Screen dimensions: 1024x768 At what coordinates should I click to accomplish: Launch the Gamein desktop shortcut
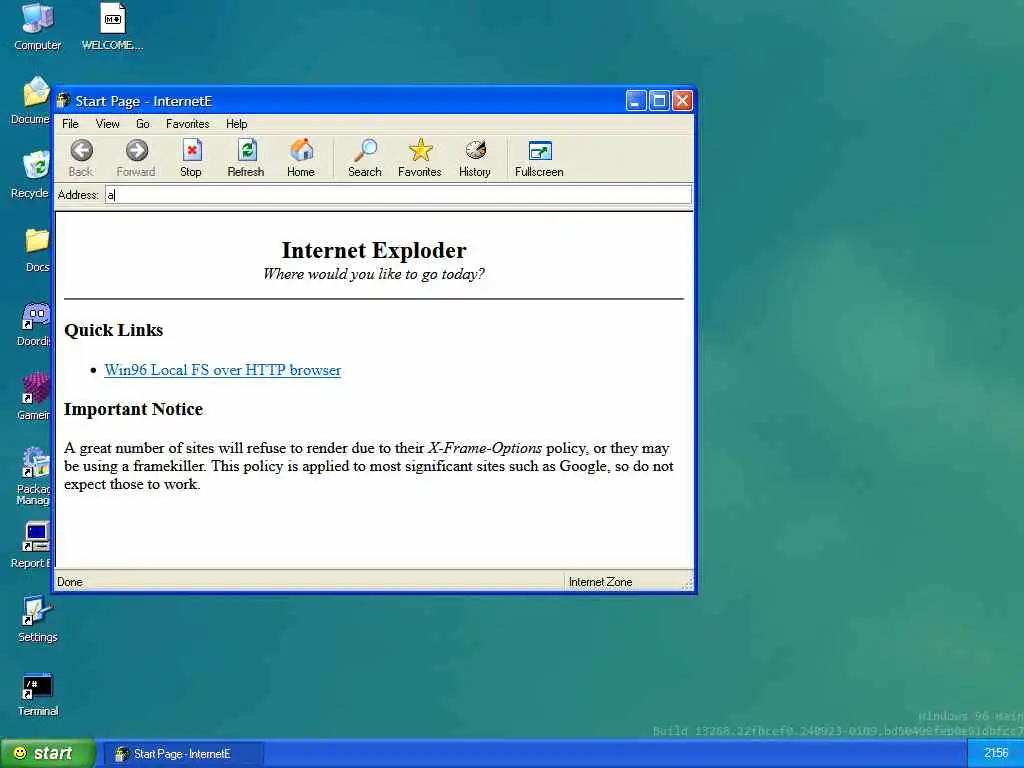[36, 388]
